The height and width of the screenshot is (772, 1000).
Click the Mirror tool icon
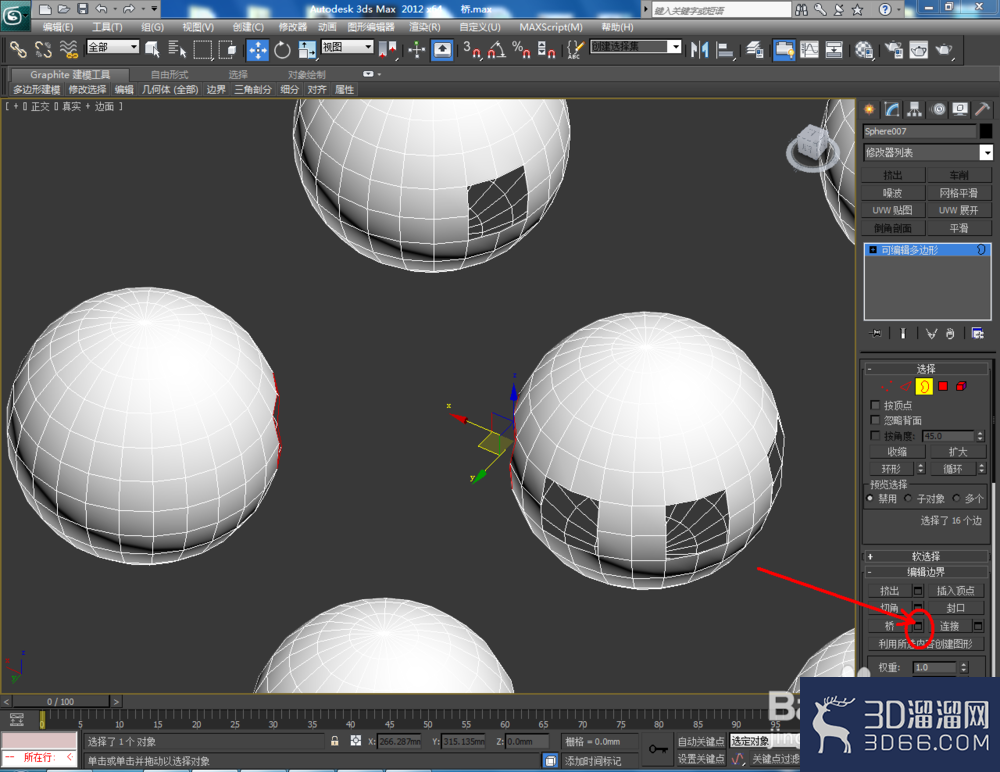coord(700,49)
